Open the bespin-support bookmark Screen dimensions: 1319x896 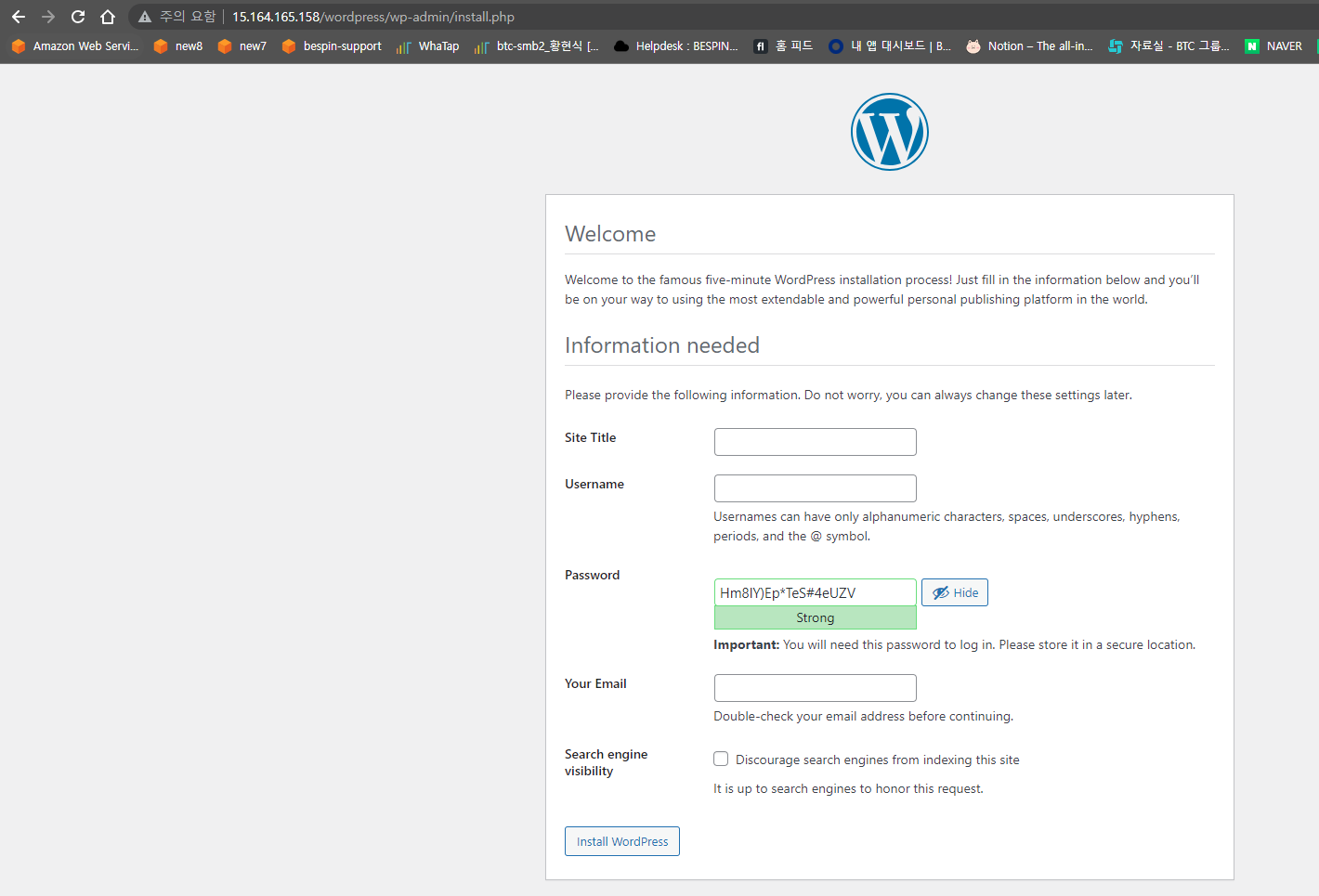[332, 45]
